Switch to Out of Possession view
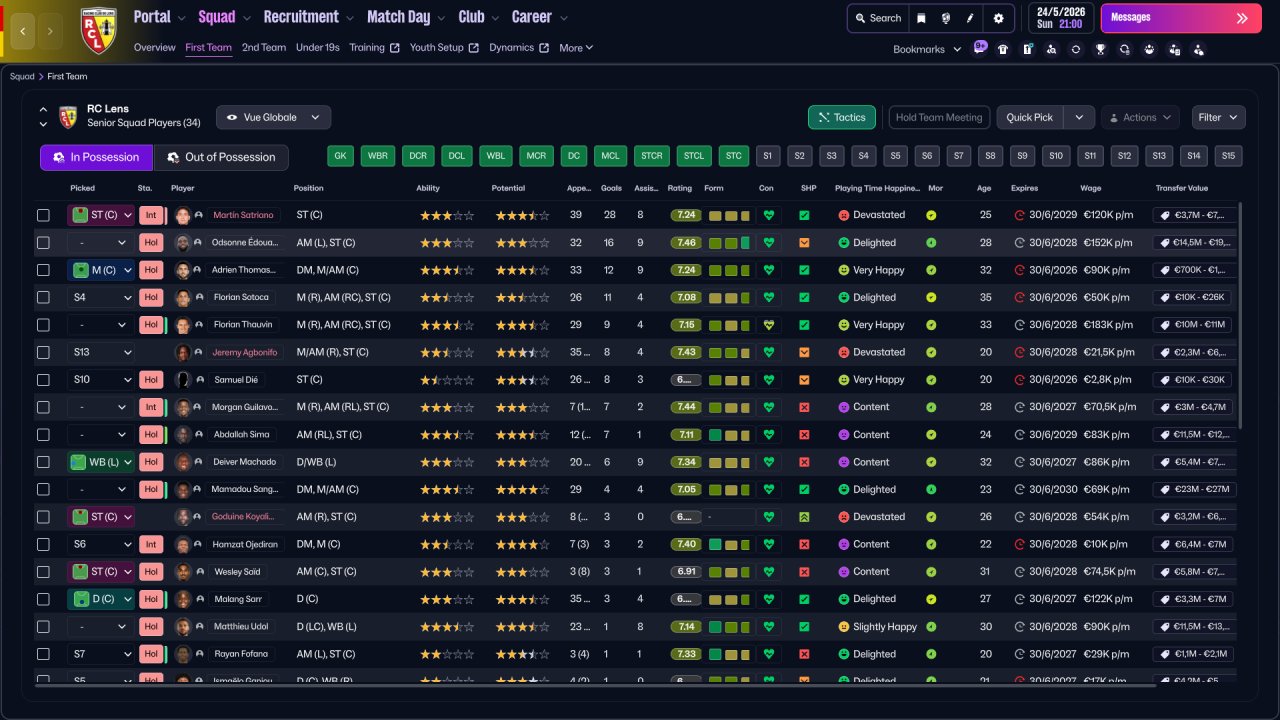The width and height of the screenshot is (1280, 720). [x=220, y=157]
